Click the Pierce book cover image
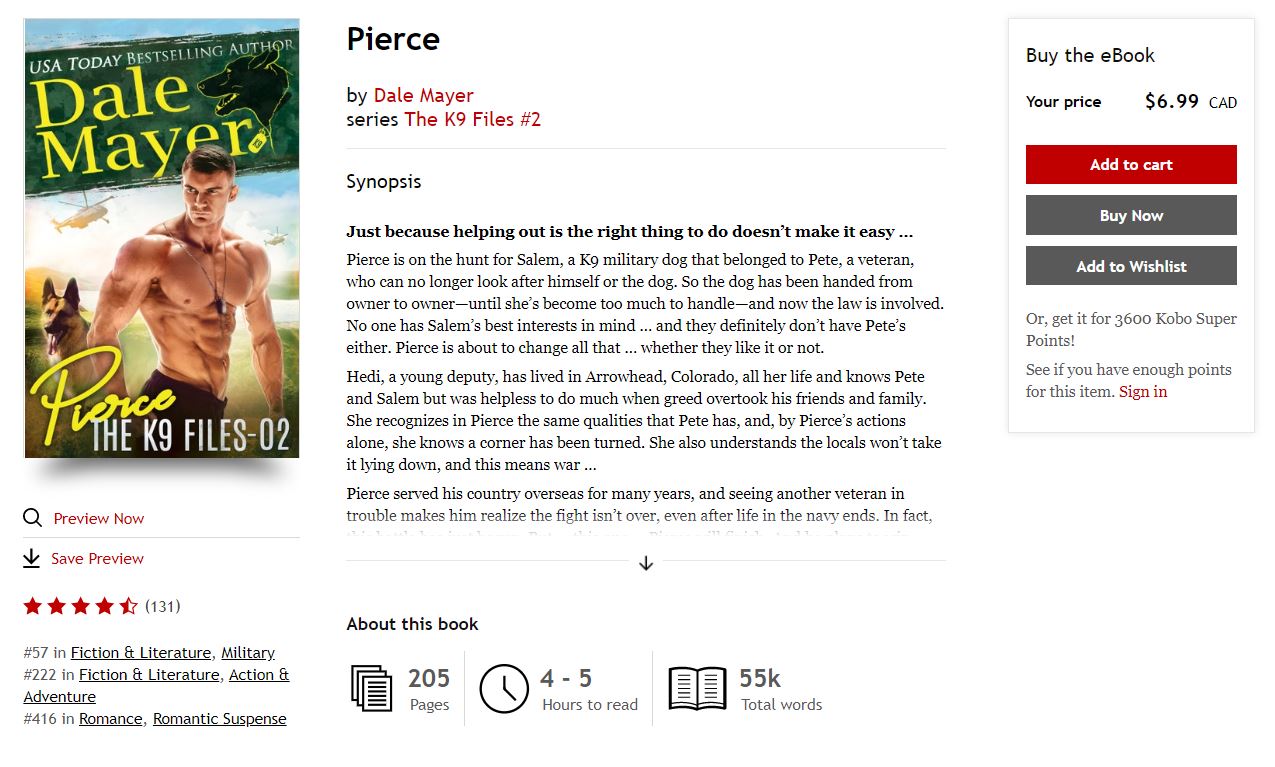 pos(162,238)
